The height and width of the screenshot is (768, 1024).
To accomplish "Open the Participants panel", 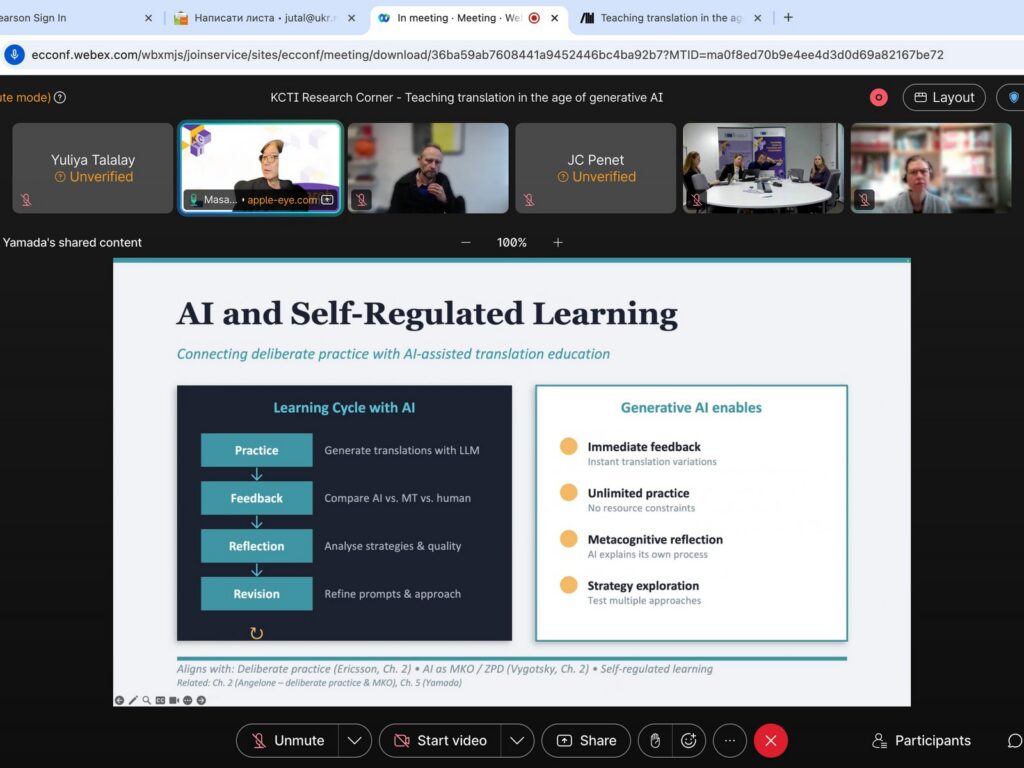I will point(921,741).
